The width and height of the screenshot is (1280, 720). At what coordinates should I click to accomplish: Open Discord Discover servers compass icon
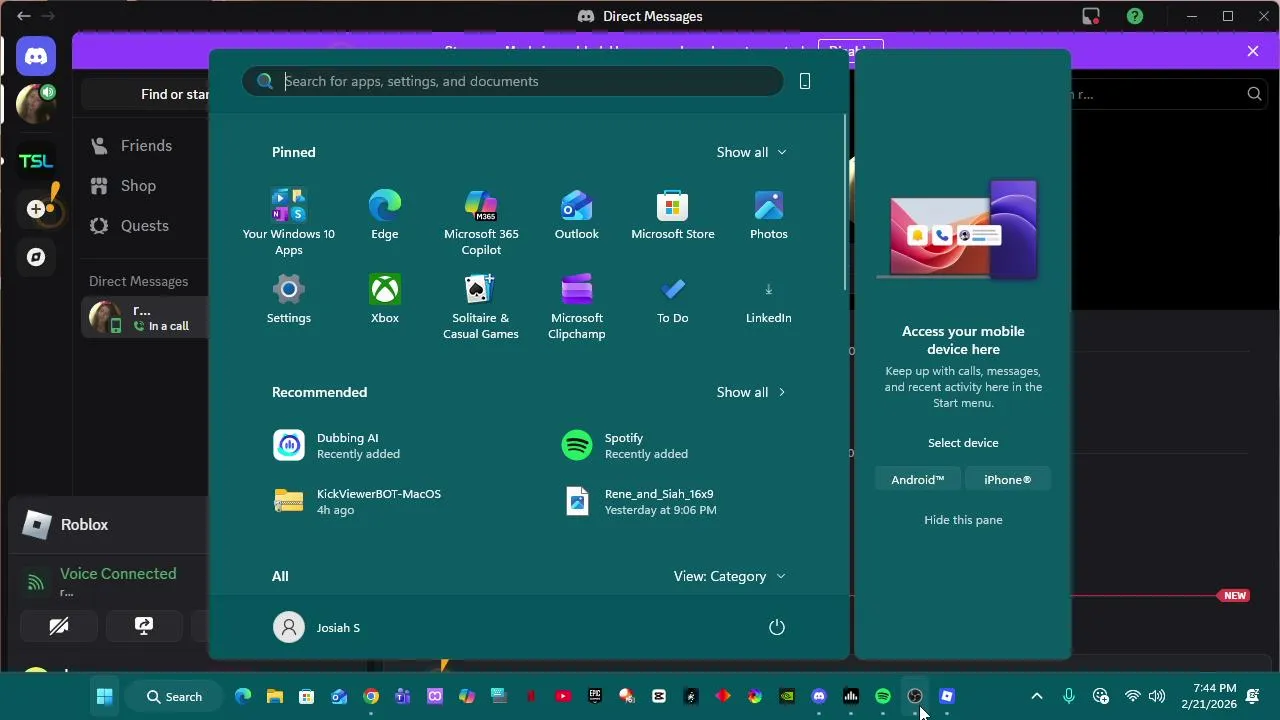36,257
